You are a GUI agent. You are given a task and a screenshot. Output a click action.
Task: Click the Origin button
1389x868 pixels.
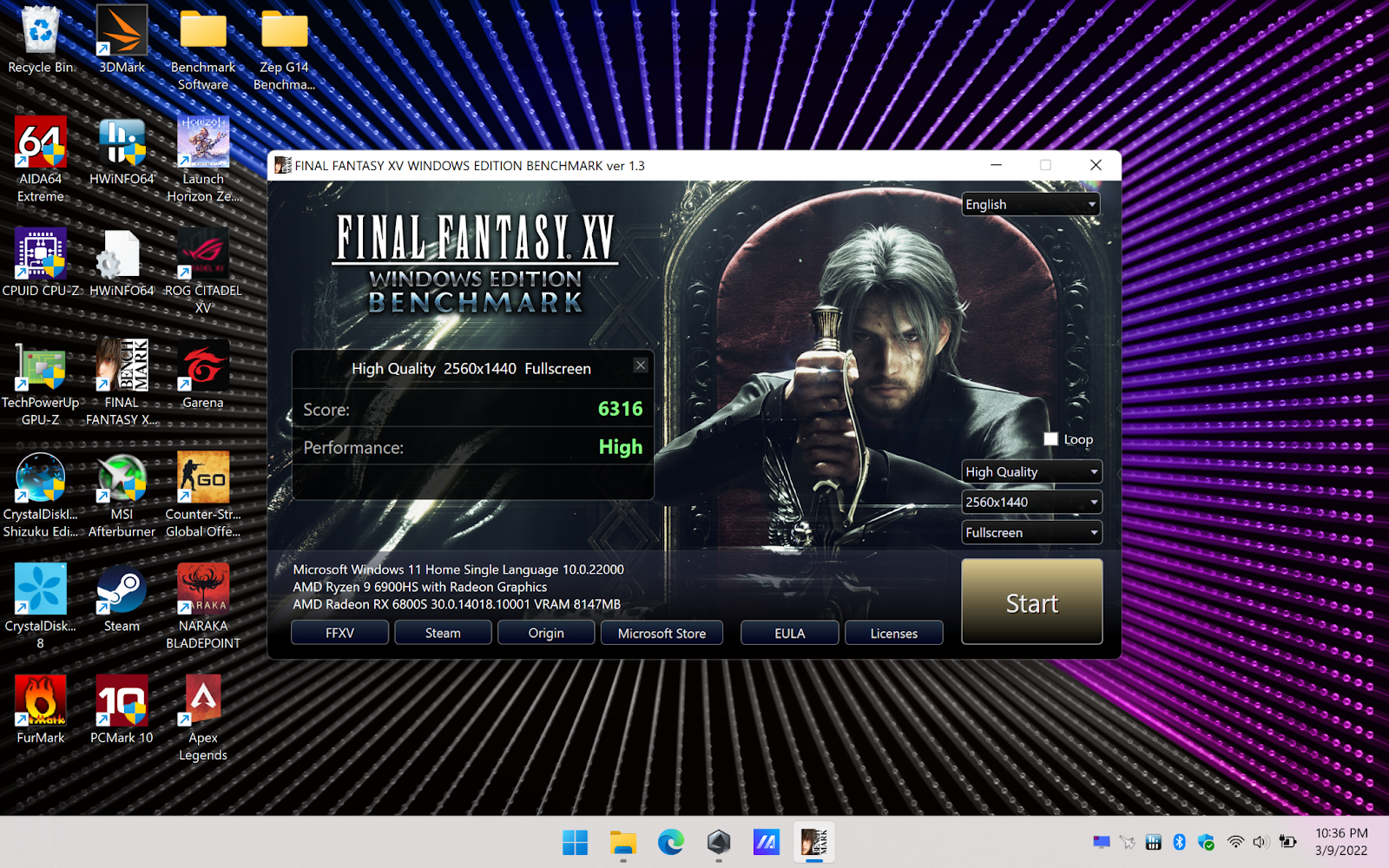click(x=546, y=633)
